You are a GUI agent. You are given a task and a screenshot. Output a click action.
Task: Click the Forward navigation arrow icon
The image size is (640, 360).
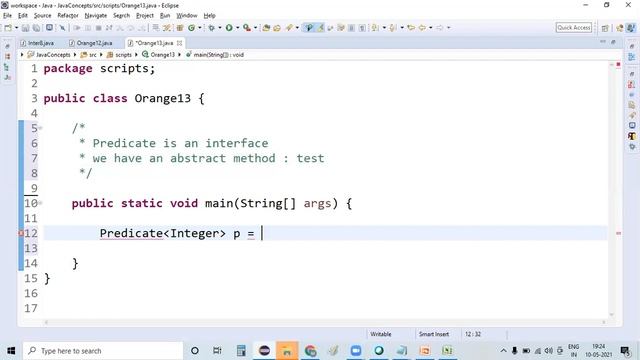click(440, 28)
